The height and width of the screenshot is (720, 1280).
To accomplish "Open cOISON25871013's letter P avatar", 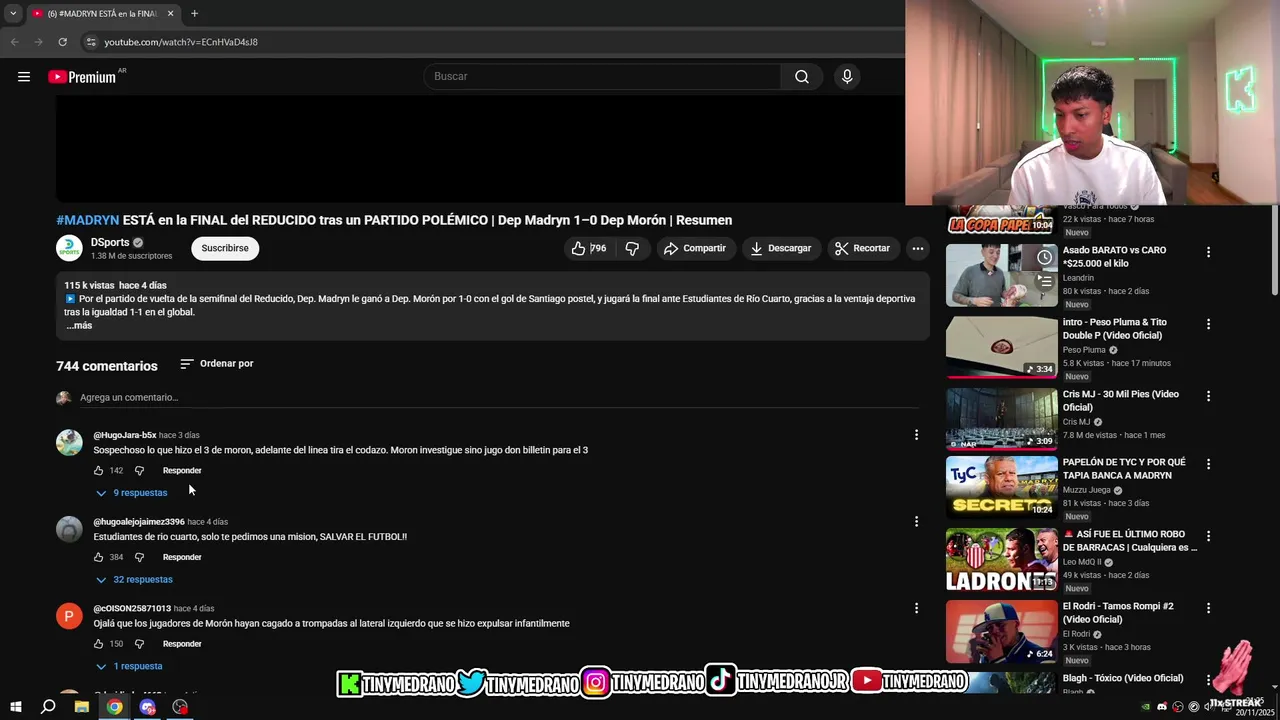I will pos(69,616).
